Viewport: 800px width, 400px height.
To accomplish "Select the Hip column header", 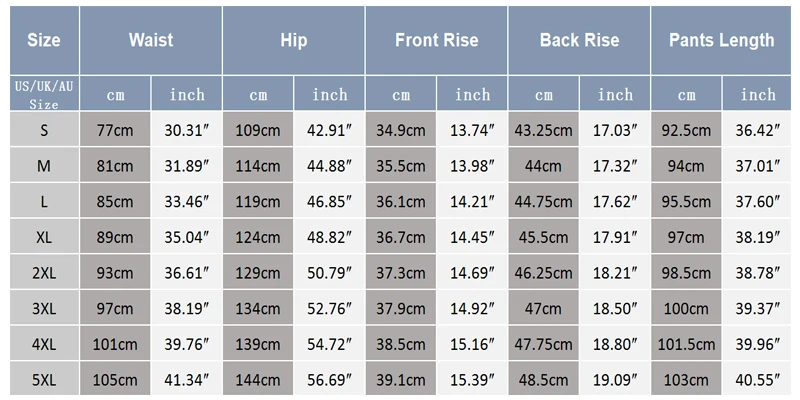I will tap(293, 40).
